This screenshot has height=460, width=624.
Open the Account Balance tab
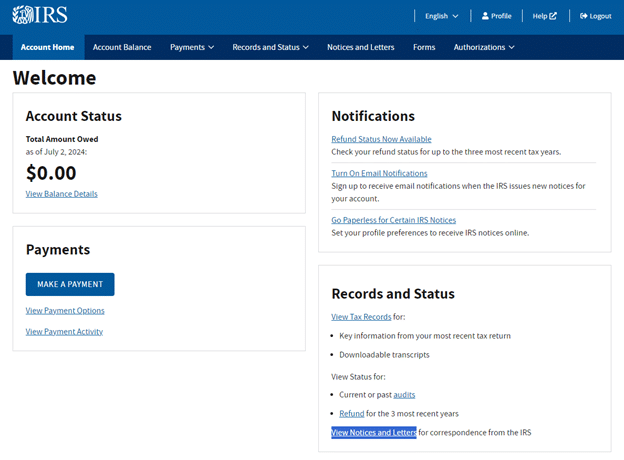point(122,47)
